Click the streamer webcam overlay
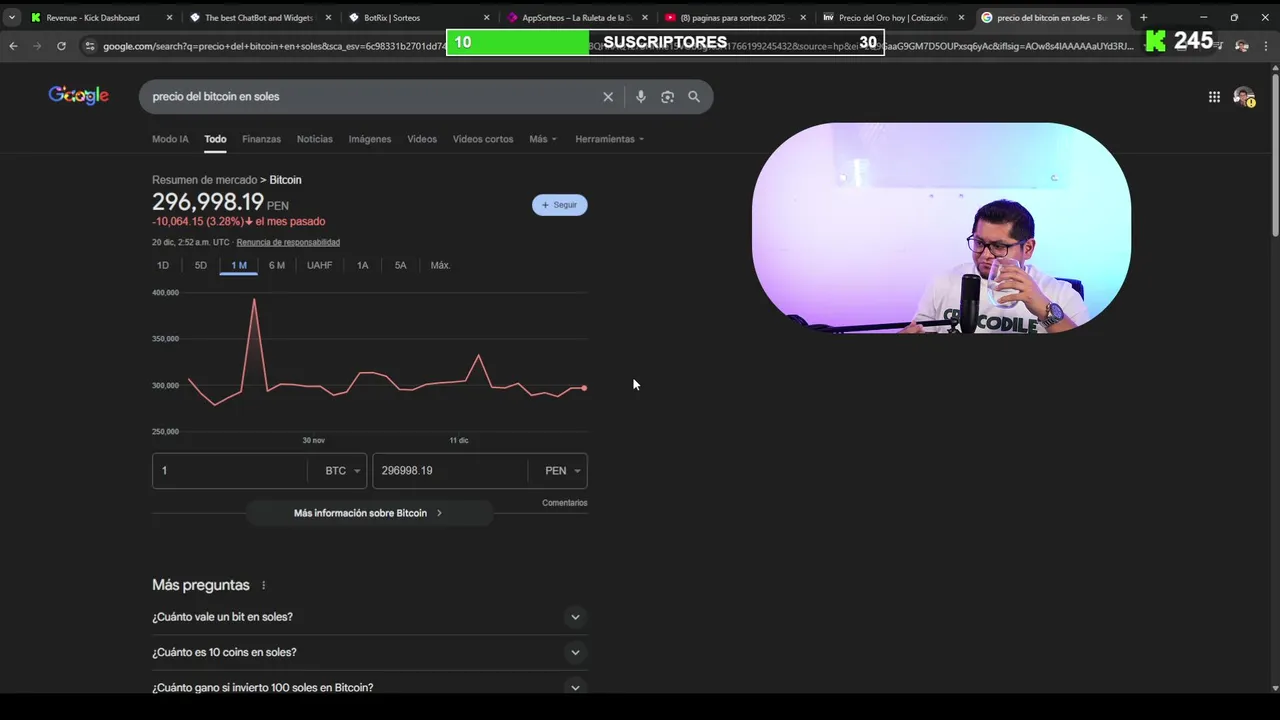1280x720 pixels. [x=941, y=228]
